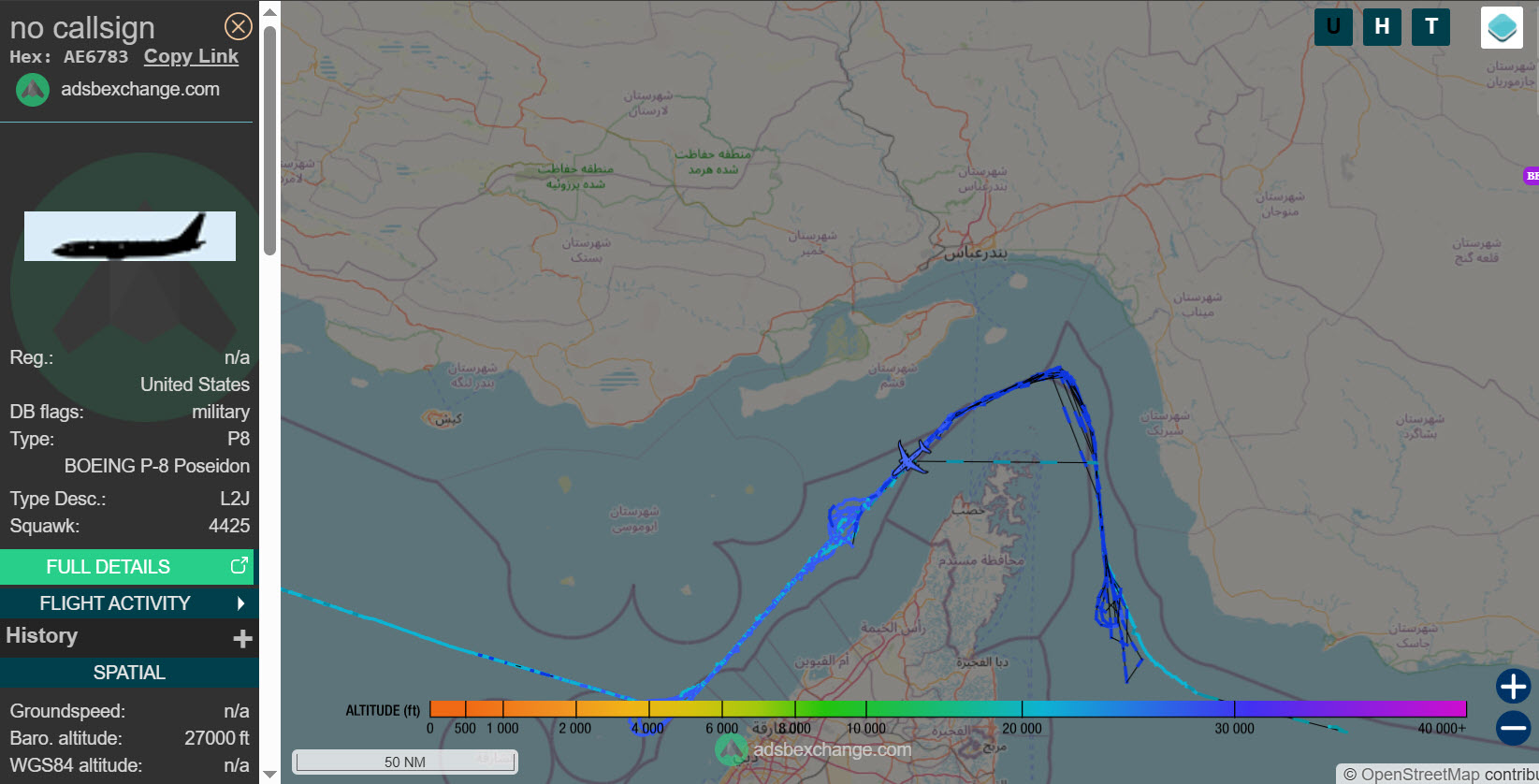The image size is (1539, 784).
Task: Click the blue aircraft icon on the map
Action: (x=911, y=457)
